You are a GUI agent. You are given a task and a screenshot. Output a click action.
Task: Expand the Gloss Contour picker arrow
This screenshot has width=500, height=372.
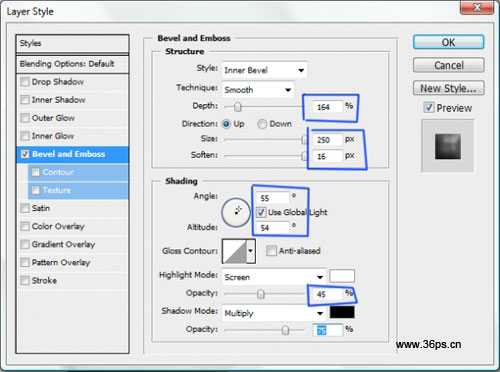[x=251, y=251]
